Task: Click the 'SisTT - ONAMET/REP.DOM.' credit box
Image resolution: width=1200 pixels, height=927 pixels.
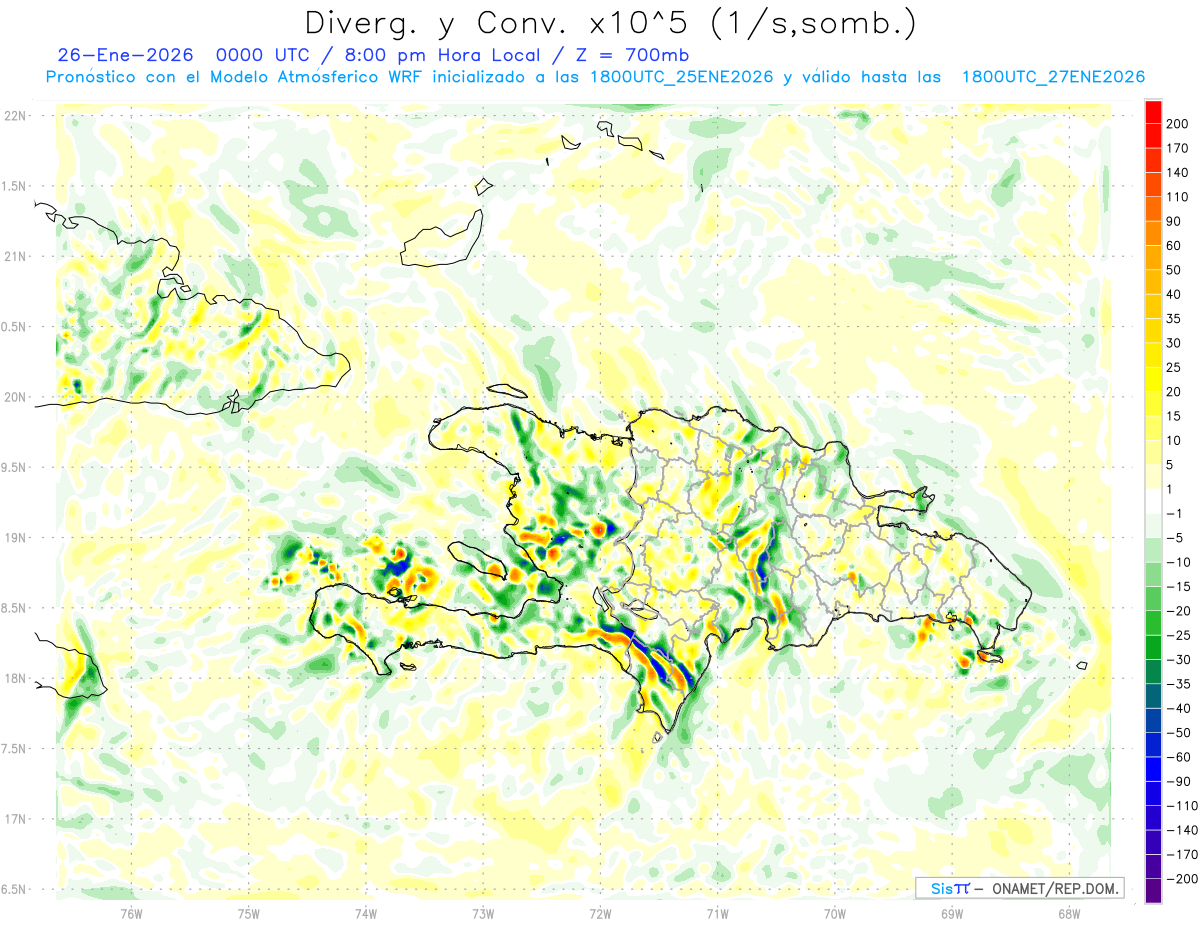Action: click(x=1018, y=888)
